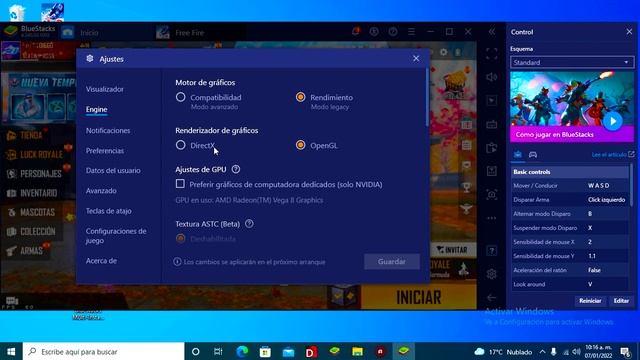Select keyboard controls icon in Control panel

tap(518, 154)
